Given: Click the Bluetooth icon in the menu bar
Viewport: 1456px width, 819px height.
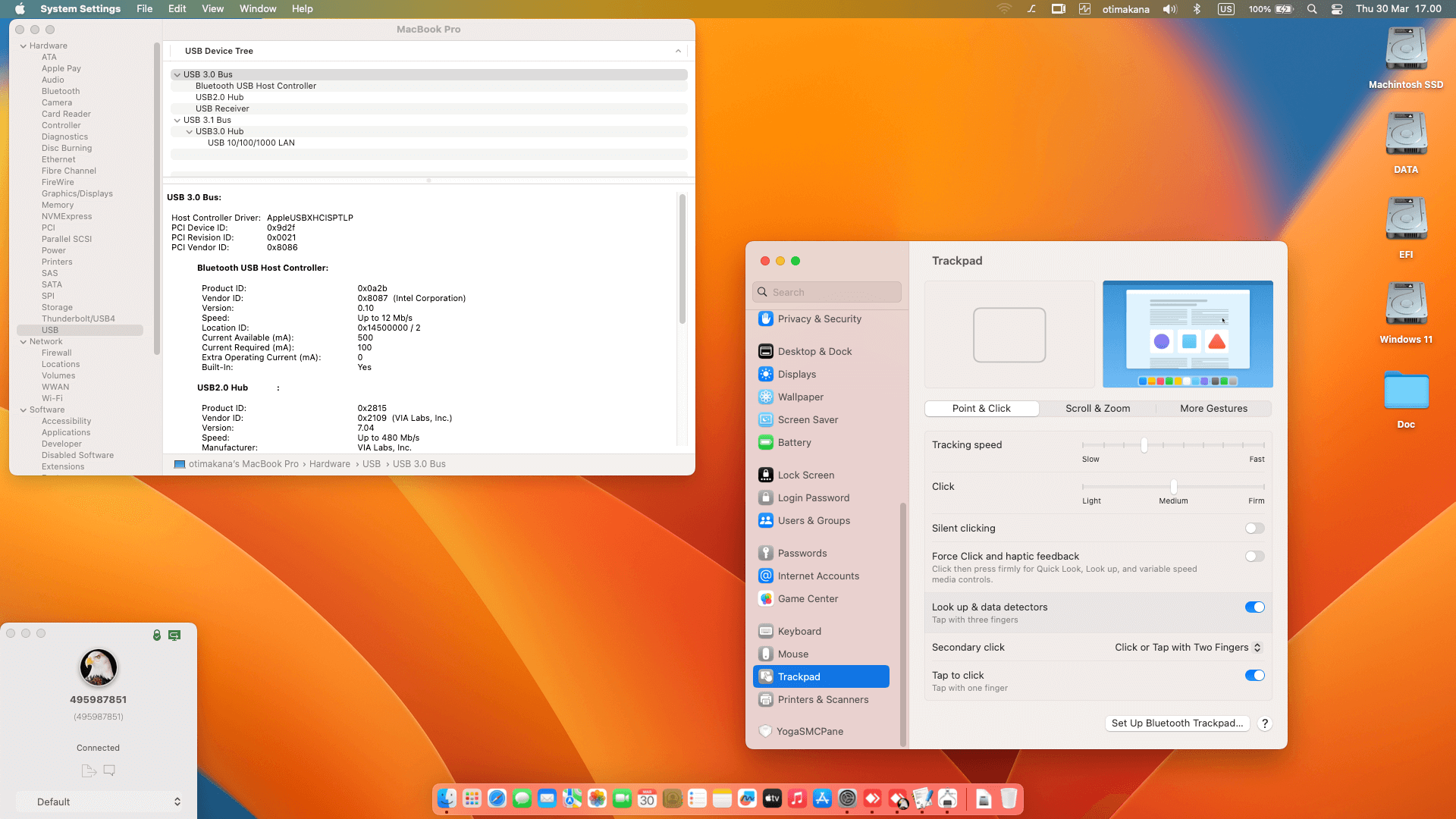Looking at the screenshot, I should (x=1197, y=9).
